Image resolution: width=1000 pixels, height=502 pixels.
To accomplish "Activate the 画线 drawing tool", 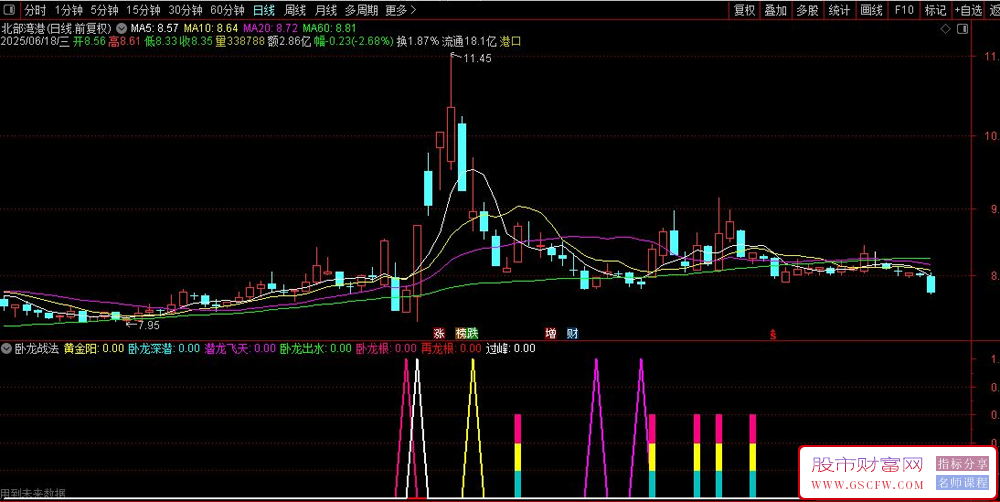I will tap(871, 10).
